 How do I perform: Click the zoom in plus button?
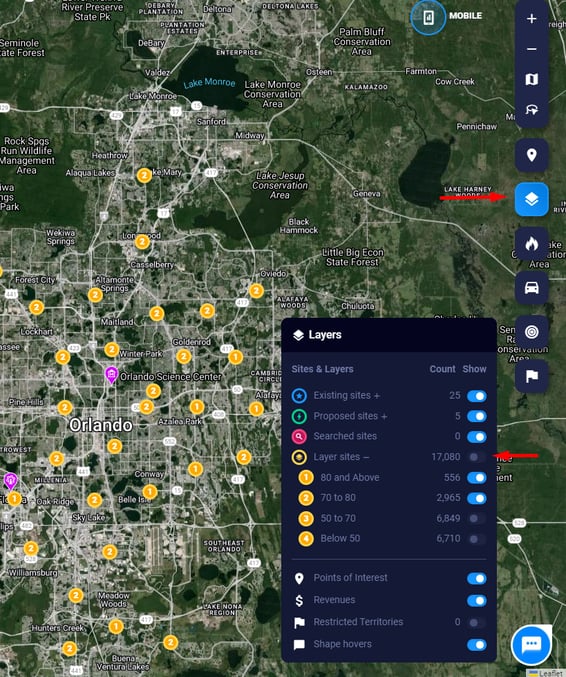tap(531, 19)
